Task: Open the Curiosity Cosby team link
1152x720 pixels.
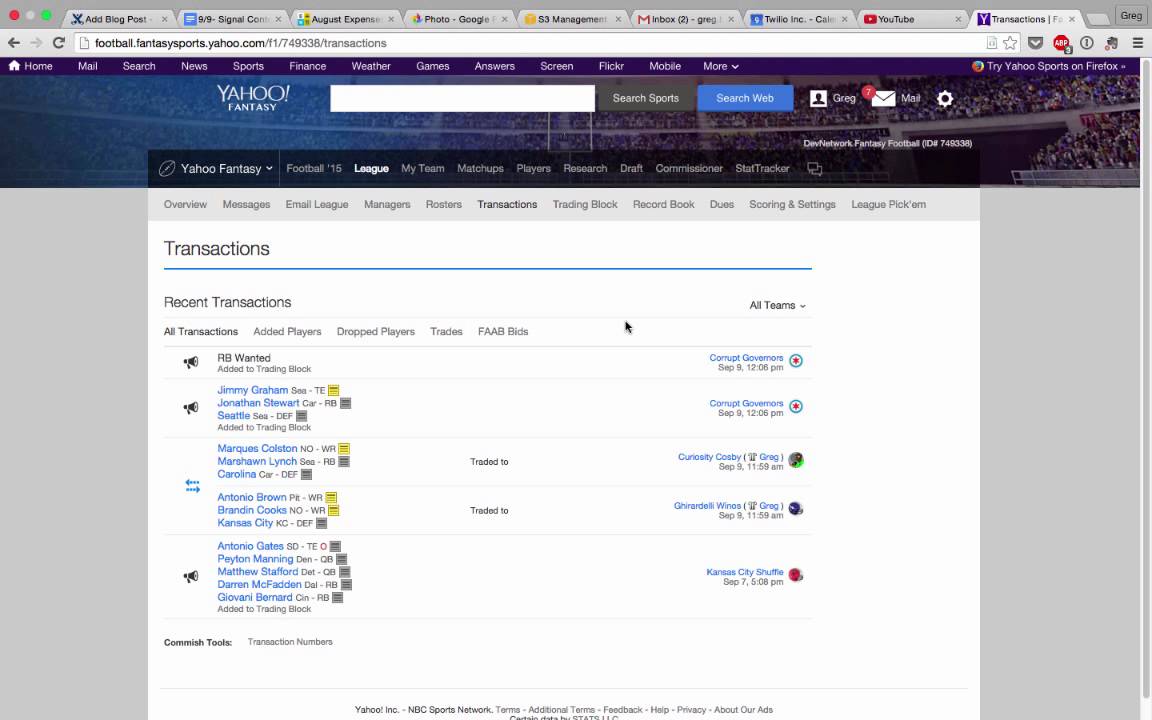Action: pos(710,457)
